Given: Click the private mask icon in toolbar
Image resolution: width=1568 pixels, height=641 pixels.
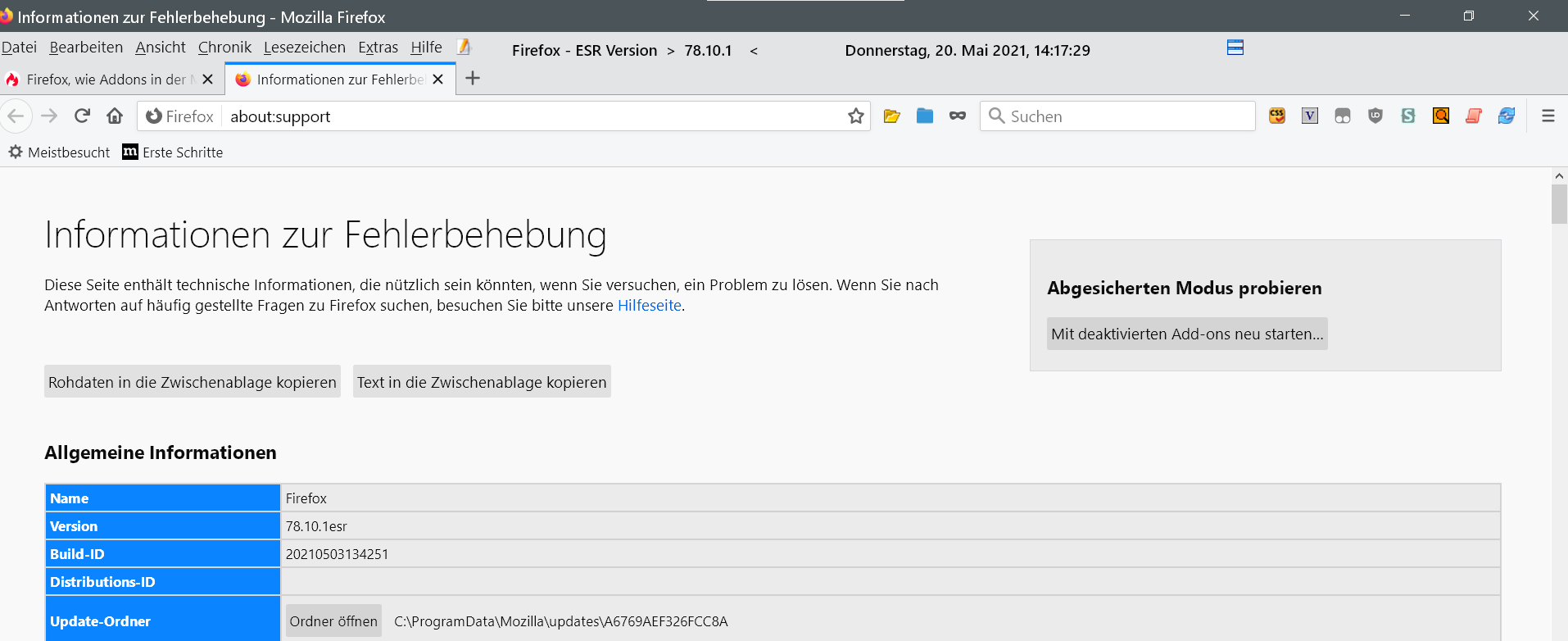Looking at the screenshot, I should point(958,116).
